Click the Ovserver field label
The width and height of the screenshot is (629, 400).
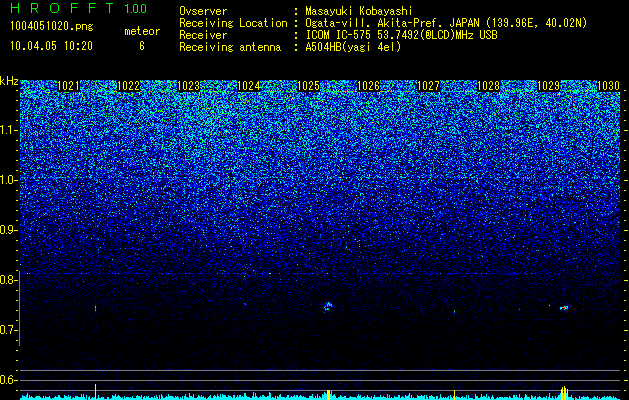tap(203, 11)
